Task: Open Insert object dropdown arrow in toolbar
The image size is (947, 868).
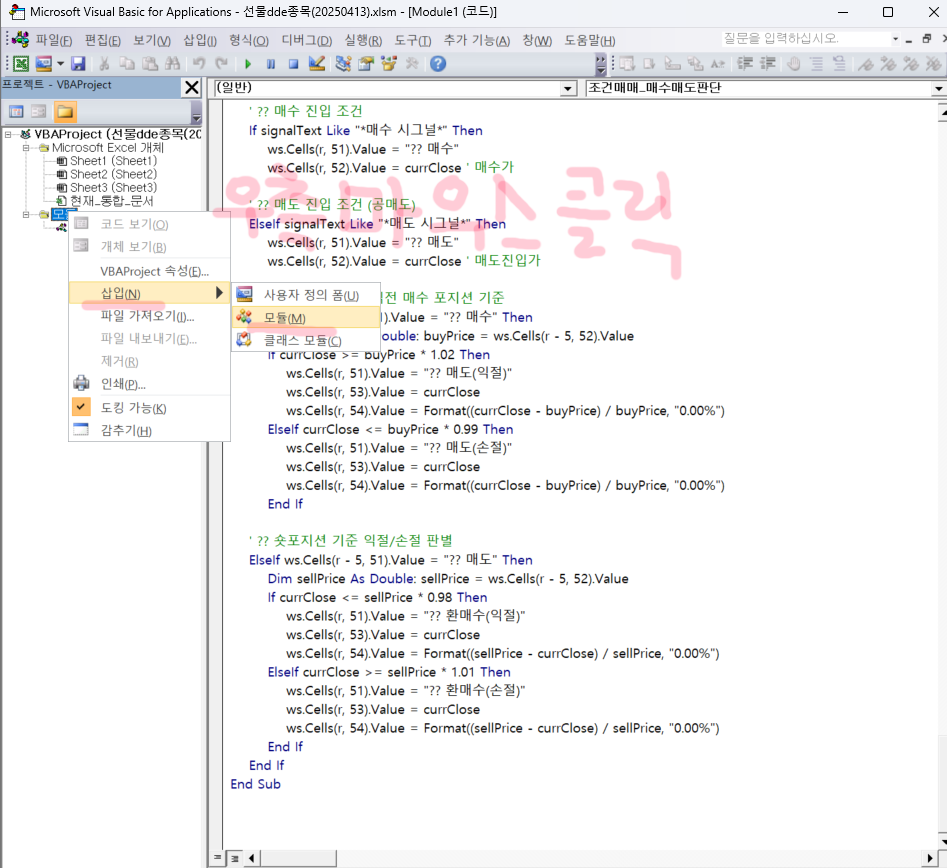Action: [60, 63]
